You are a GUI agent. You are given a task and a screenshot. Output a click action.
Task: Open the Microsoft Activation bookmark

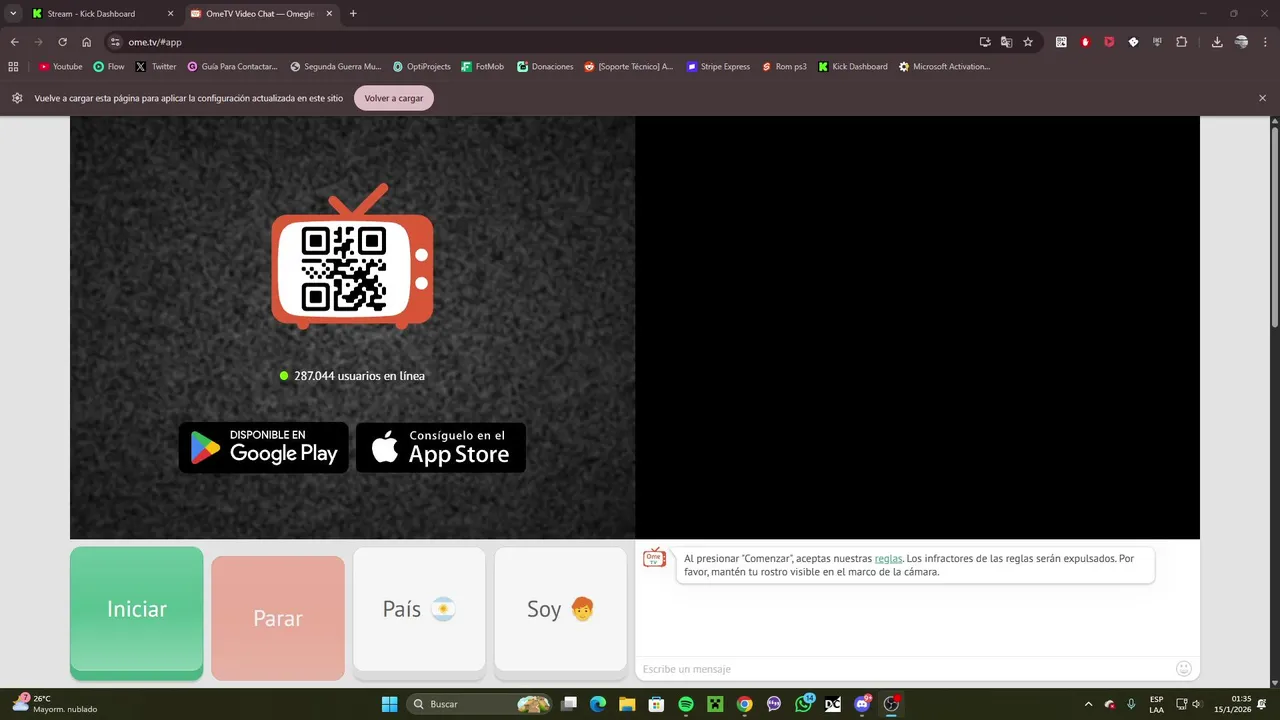pos(945,67)
